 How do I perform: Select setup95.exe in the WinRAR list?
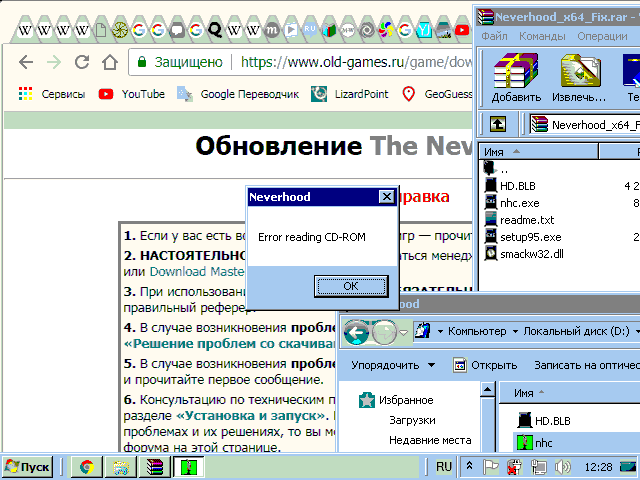pyautogui.click(x=522, y=237)
